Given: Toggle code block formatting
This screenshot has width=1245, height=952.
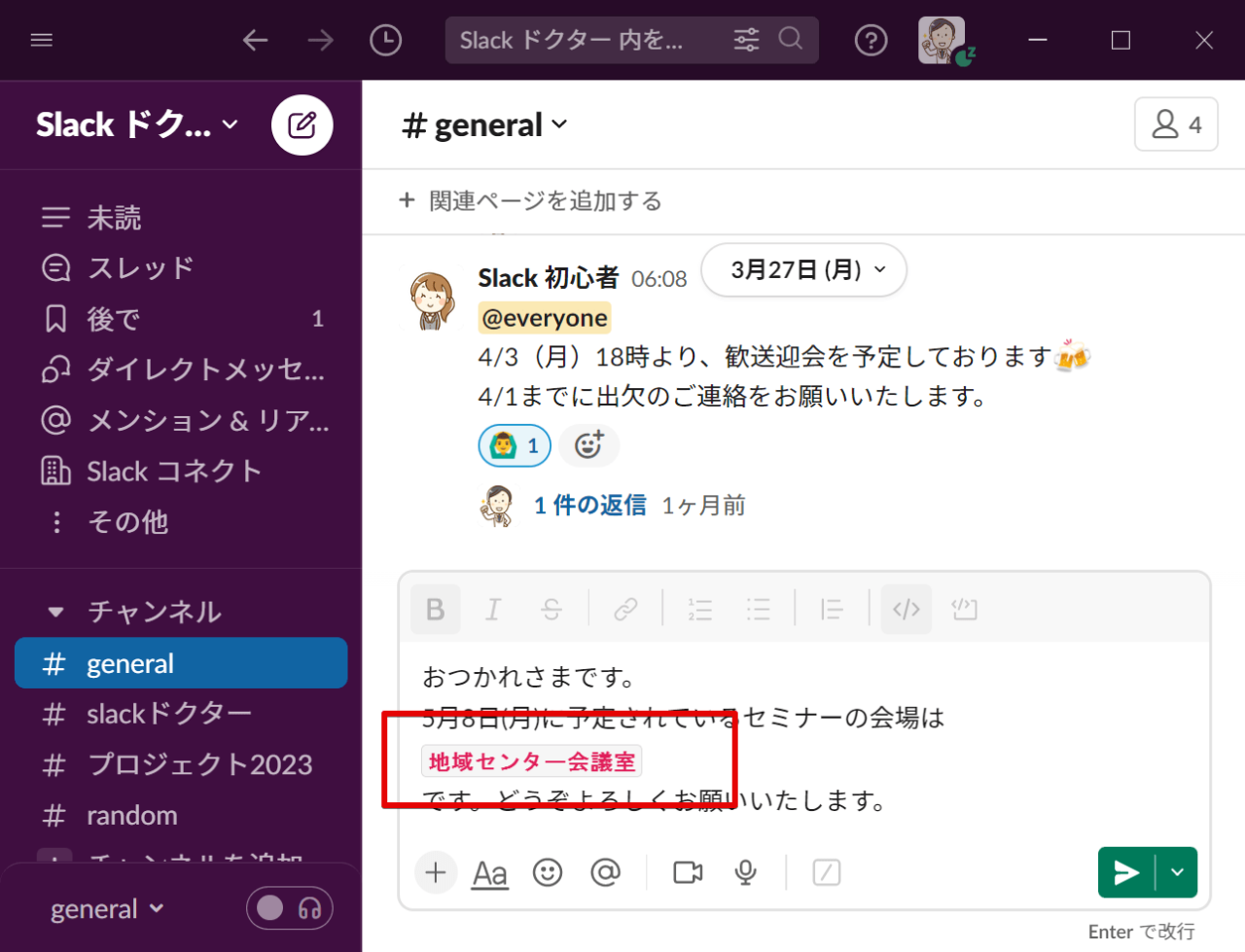Looking at the screenshot, I should pos(964,610).
